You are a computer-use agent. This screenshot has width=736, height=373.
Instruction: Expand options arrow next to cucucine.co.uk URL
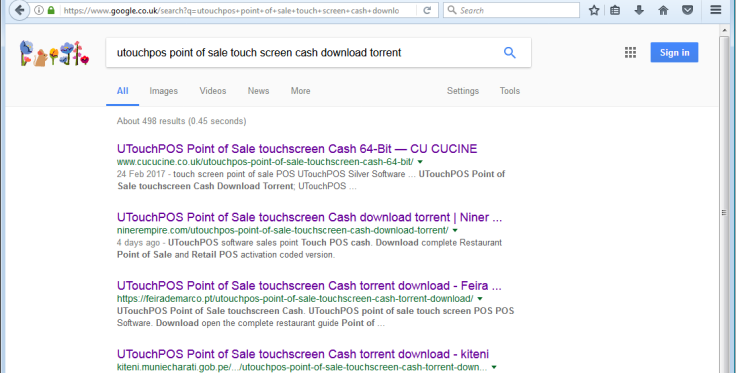[x=420, y=162]
